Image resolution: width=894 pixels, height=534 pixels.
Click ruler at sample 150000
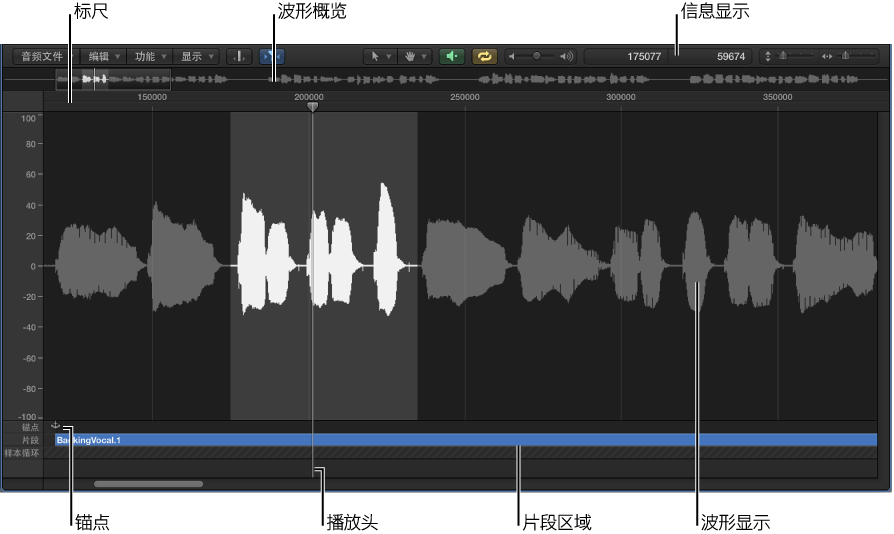coord(152,97)
